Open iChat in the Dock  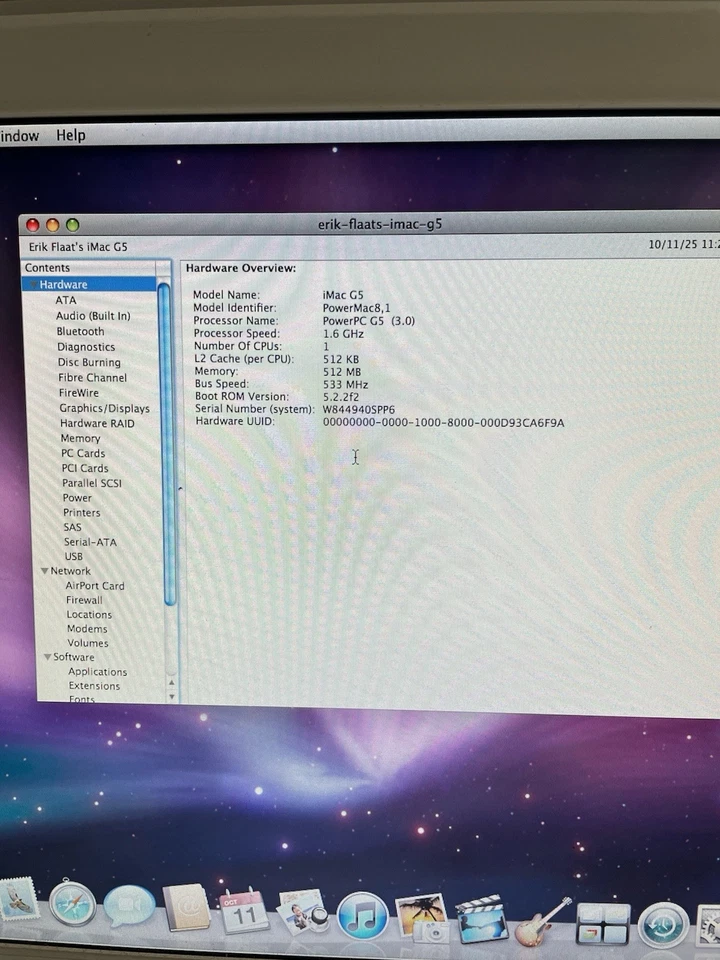point(129,906)
